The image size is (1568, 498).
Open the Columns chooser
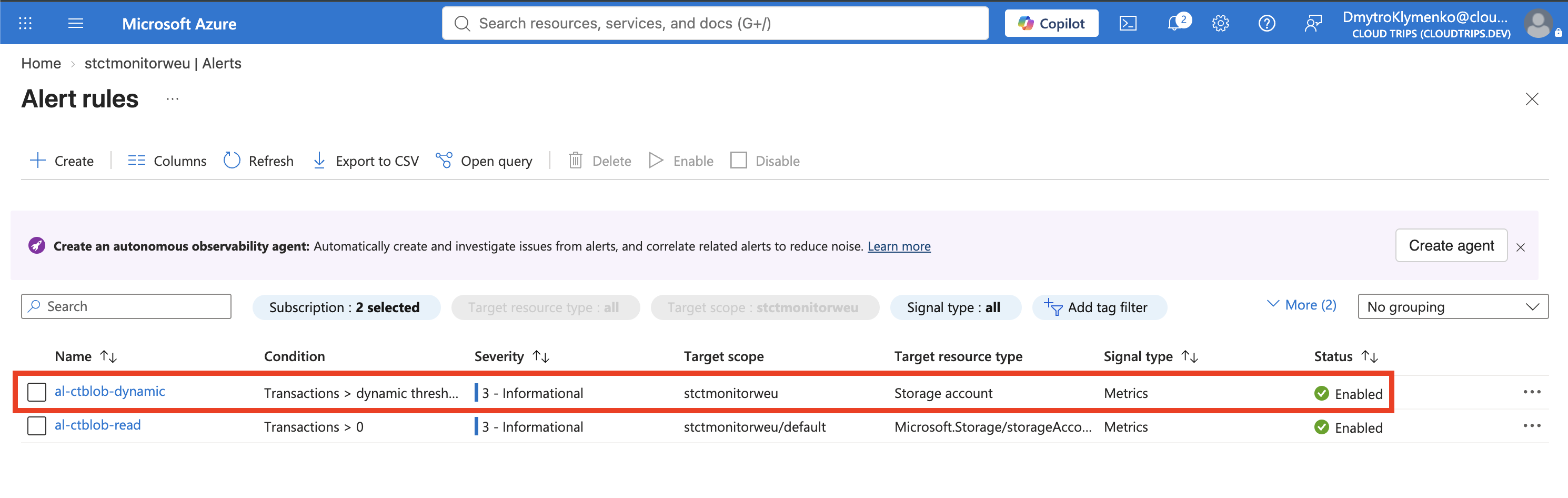click(167, 161)
